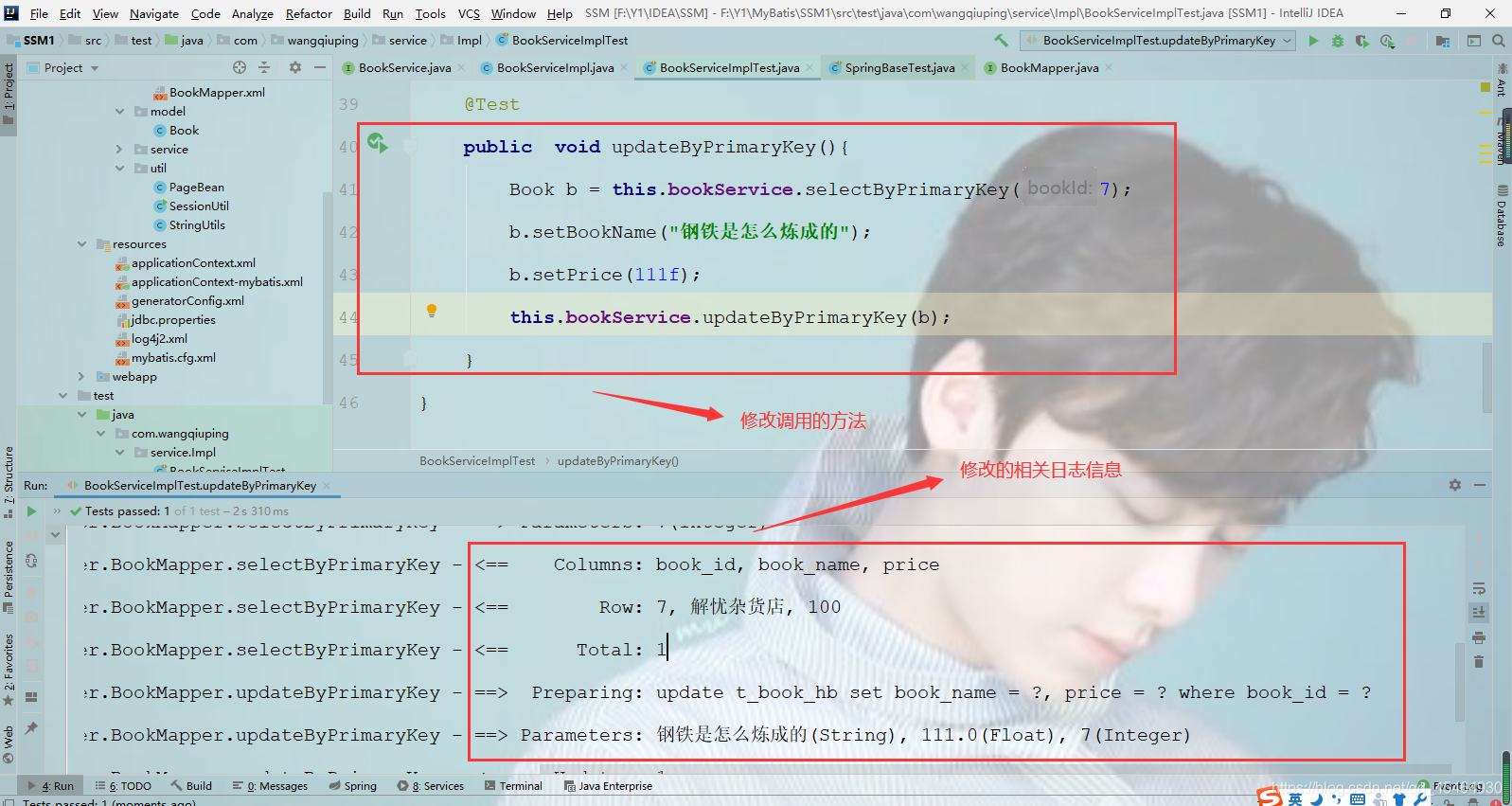This screenshot has width=1512, height=806.
Task: Click the run-test gutter icon beside updateByPrimaryKey
Action: pos(378,143)
